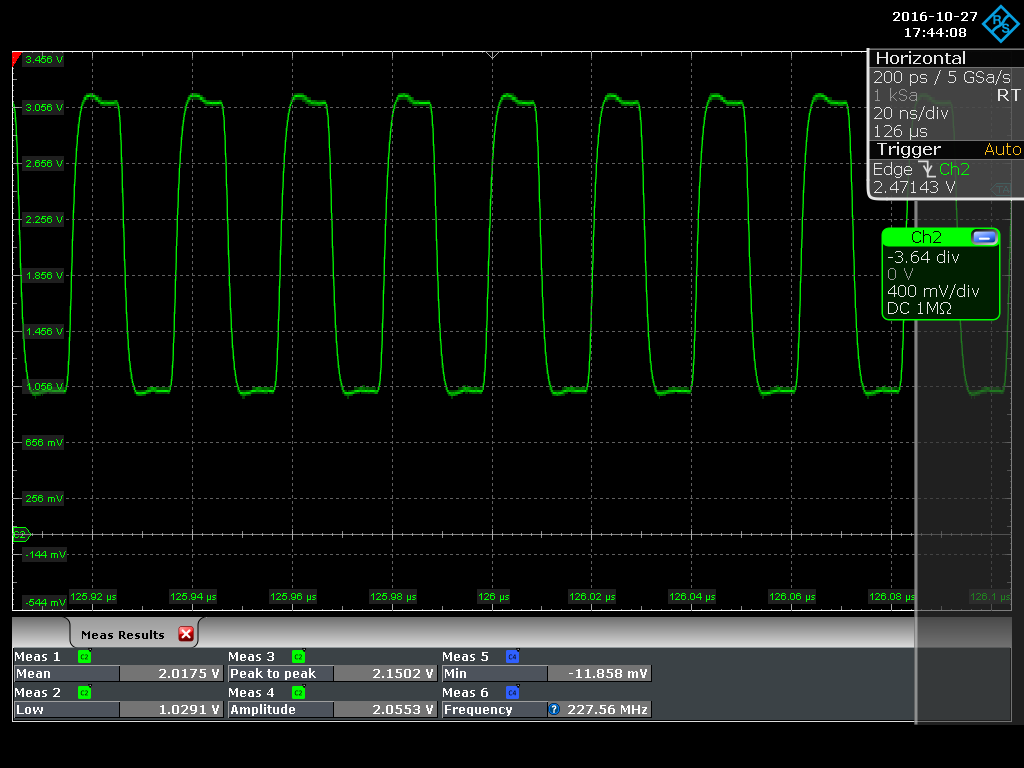Viewport: 1024px width, 768px height.
Task: Open the Trigger settings header
Action: pyautogui.click(x=908, y=150)
